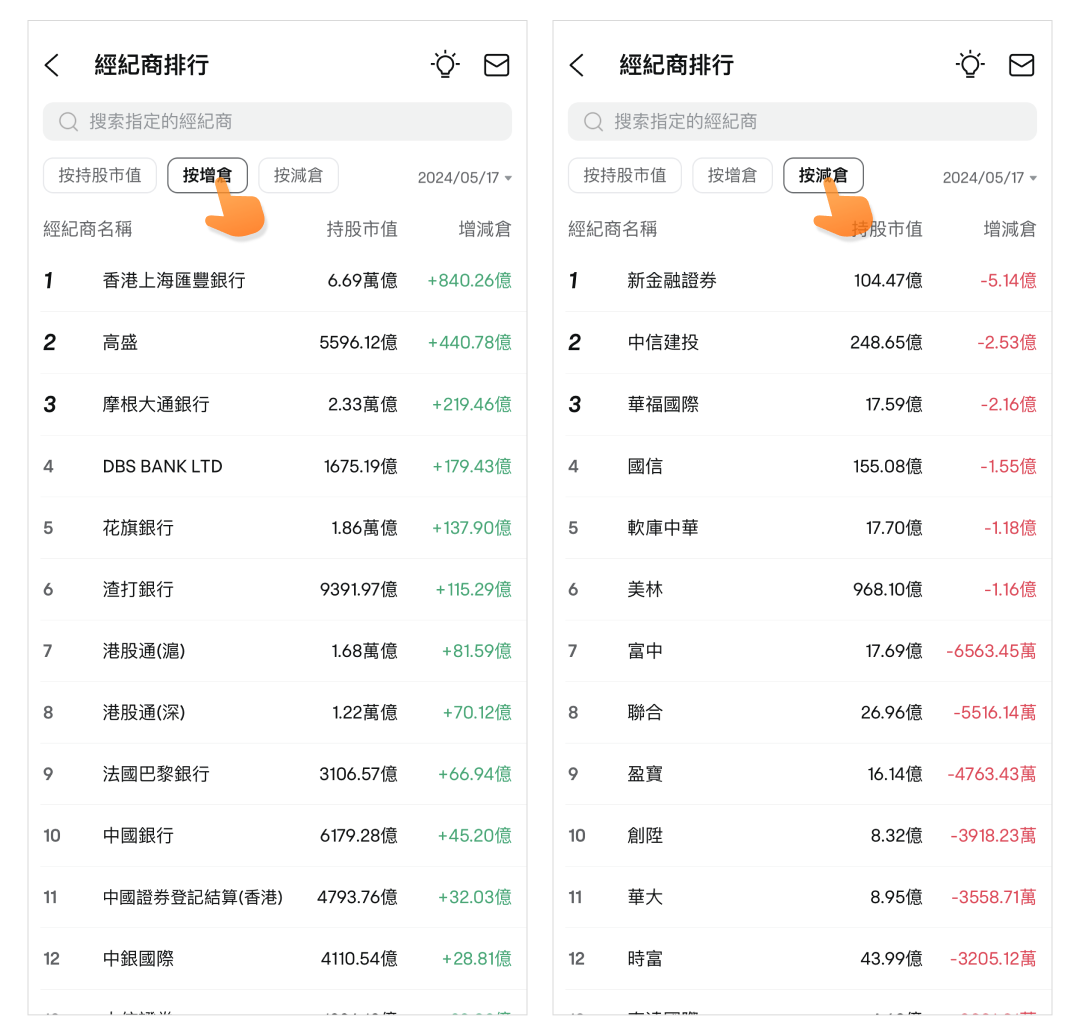Open the mail icon in the left screen
The width and height of the screenshot is (1080, 1036).
(x=496, y=65)
